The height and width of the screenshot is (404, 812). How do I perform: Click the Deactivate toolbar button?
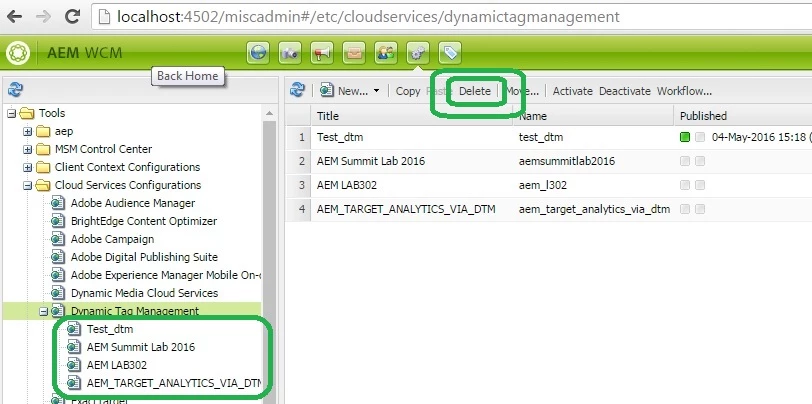coord(625,91)
